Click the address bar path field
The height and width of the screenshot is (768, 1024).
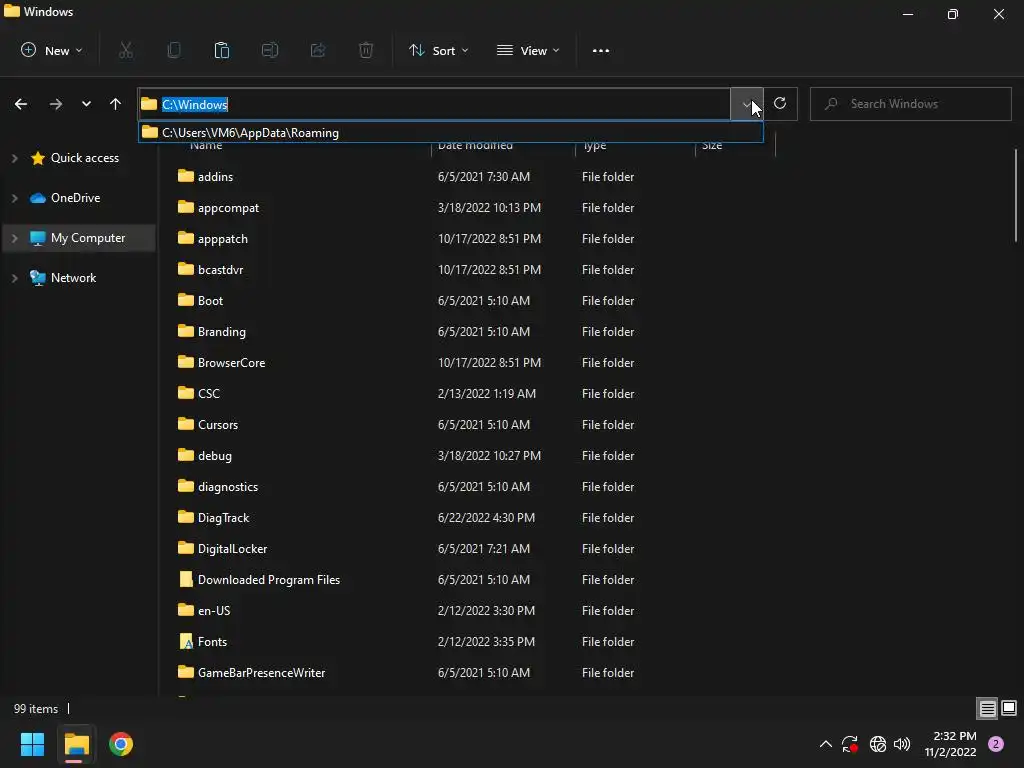[x=434, y=104]
